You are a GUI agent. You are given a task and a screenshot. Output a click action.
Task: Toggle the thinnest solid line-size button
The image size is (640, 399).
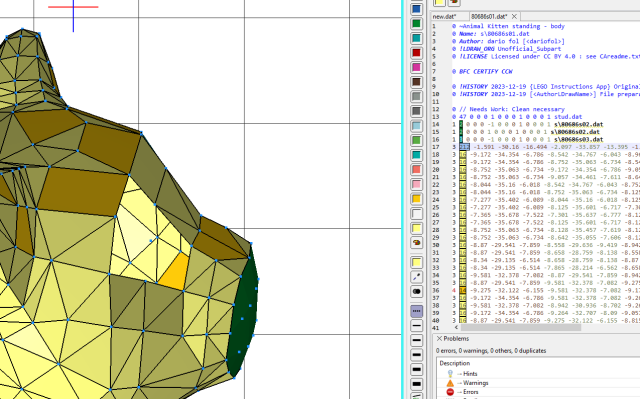(416, 326)
